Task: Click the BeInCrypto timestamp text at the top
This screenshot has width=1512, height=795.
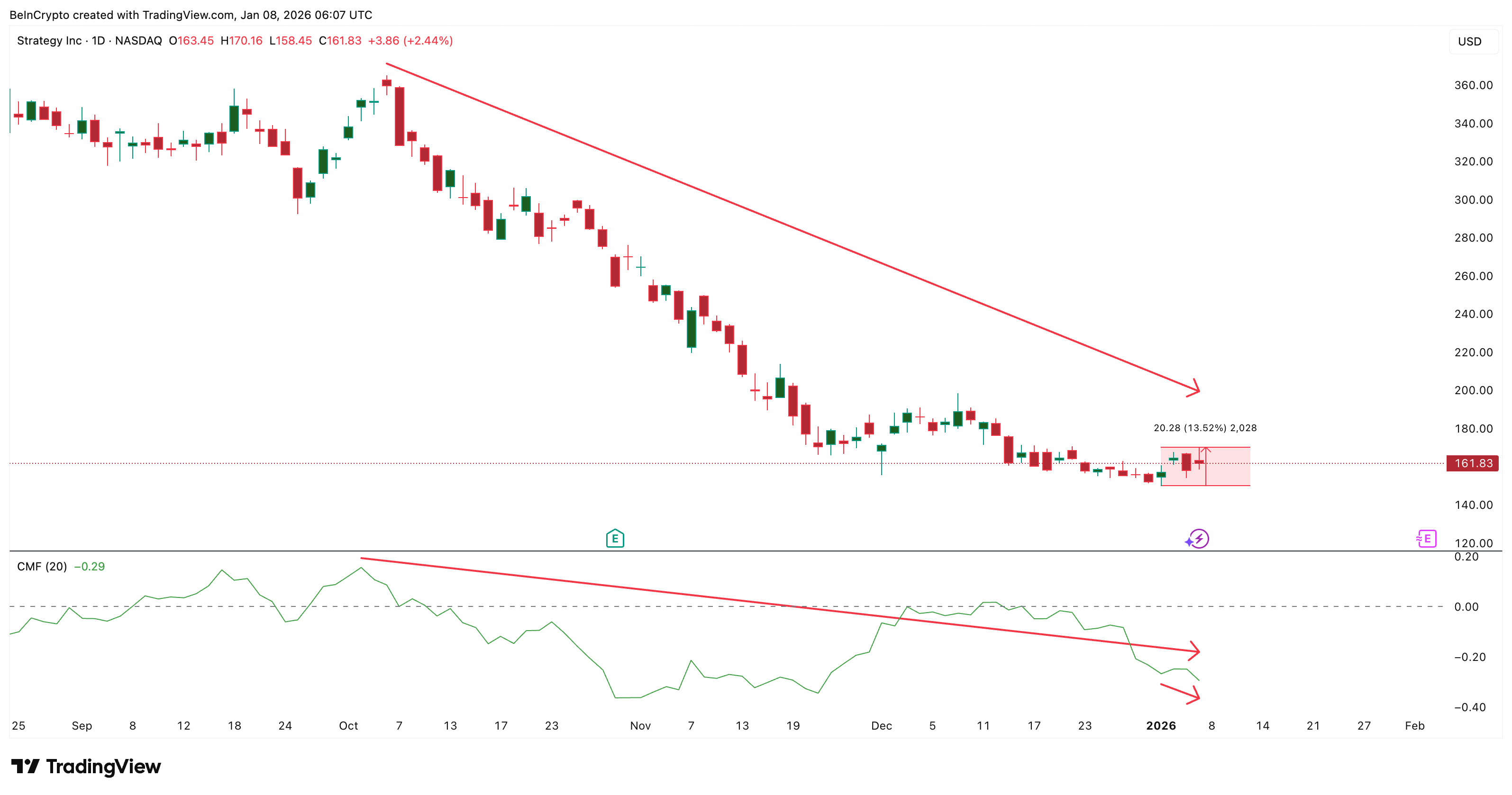Action: click(x=191, y=15)
